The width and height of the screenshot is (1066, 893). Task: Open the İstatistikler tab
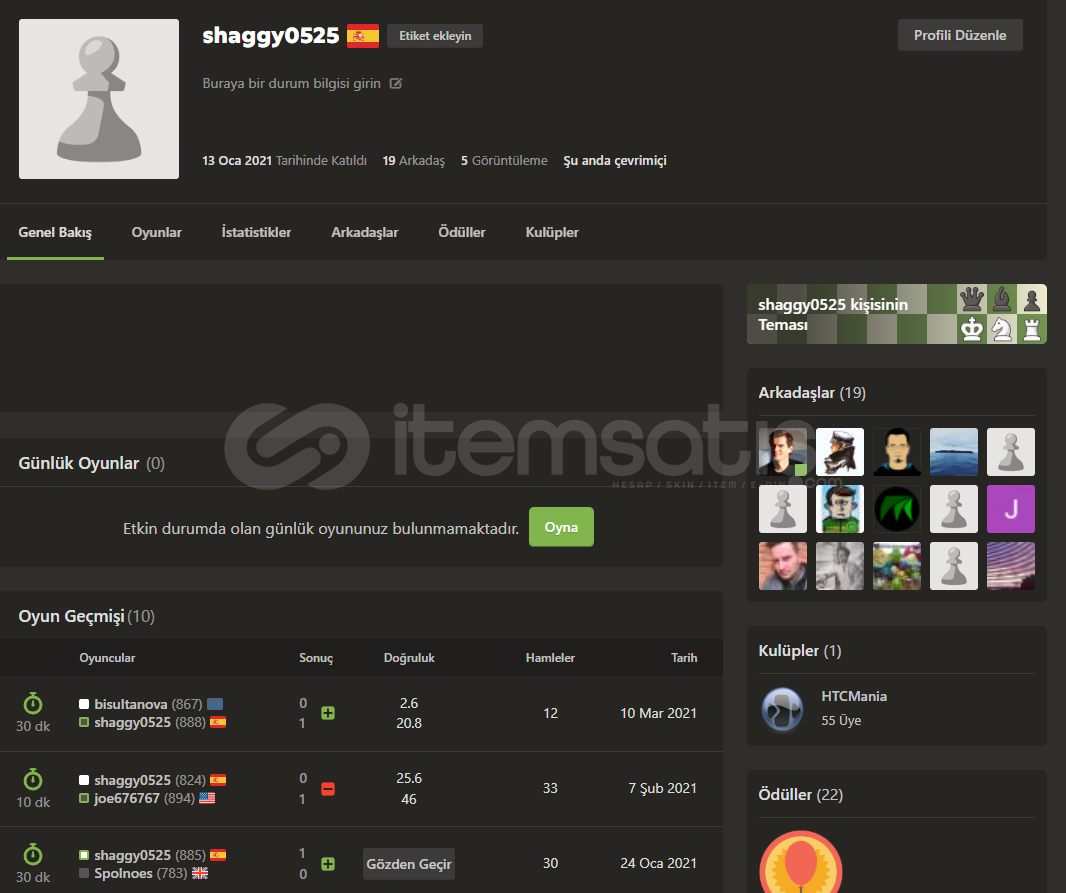tap(256, 232)
